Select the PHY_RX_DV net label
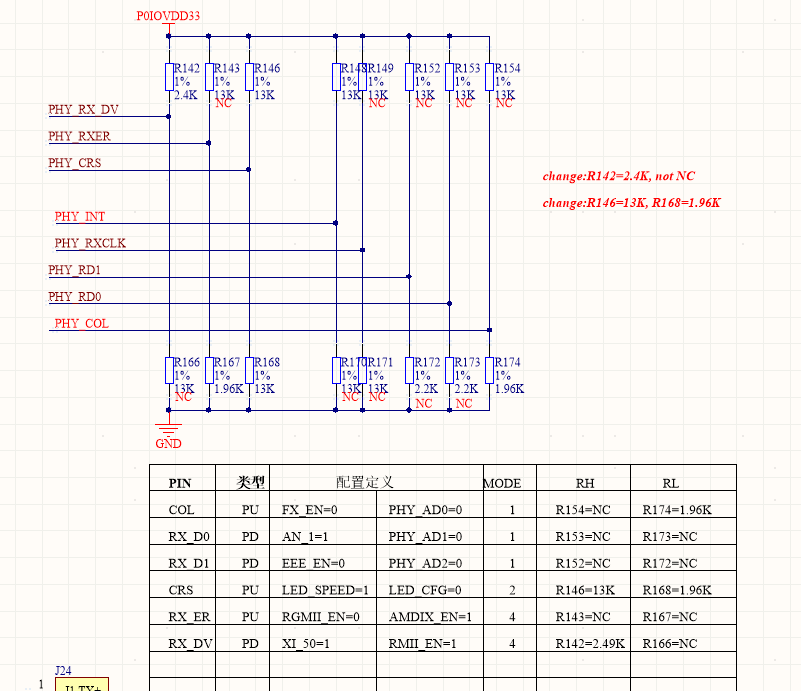The image size is (801, 691). pos(83,110)
